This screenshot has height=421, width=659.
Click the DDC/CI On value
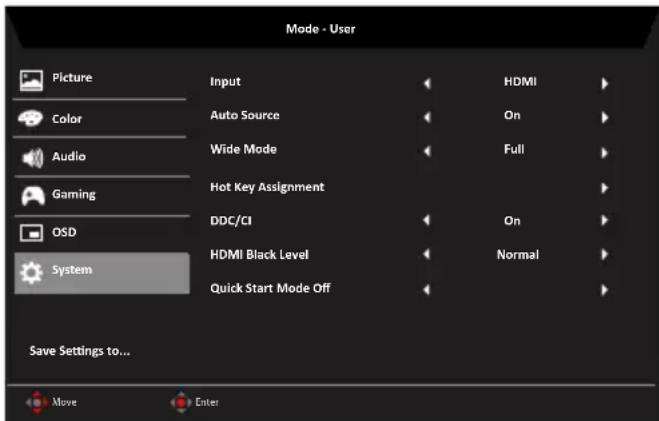[512, 221]
